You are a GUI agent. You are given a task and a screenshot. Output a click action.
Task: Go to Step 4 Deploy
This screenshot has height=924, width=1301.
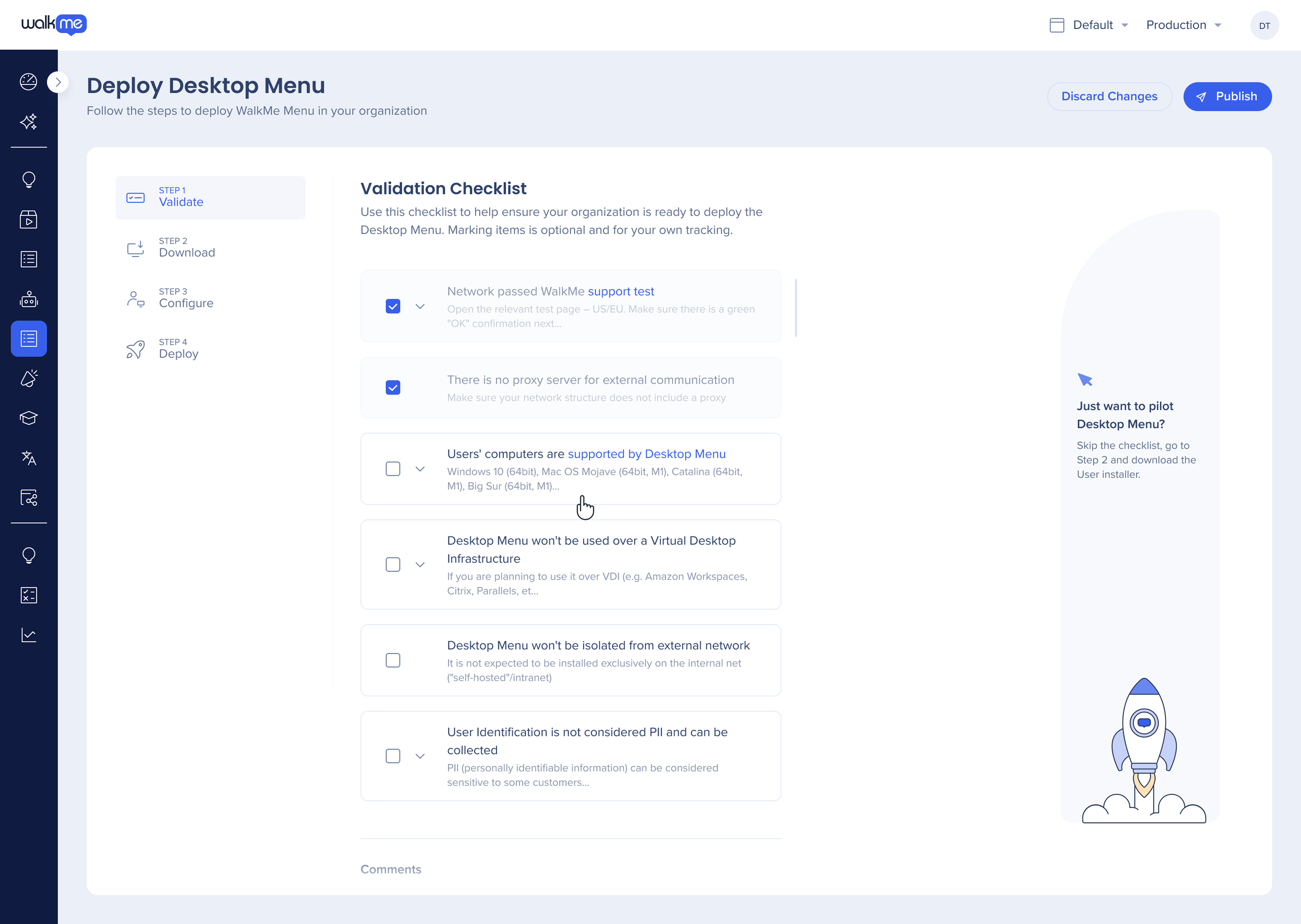(210, 349)
